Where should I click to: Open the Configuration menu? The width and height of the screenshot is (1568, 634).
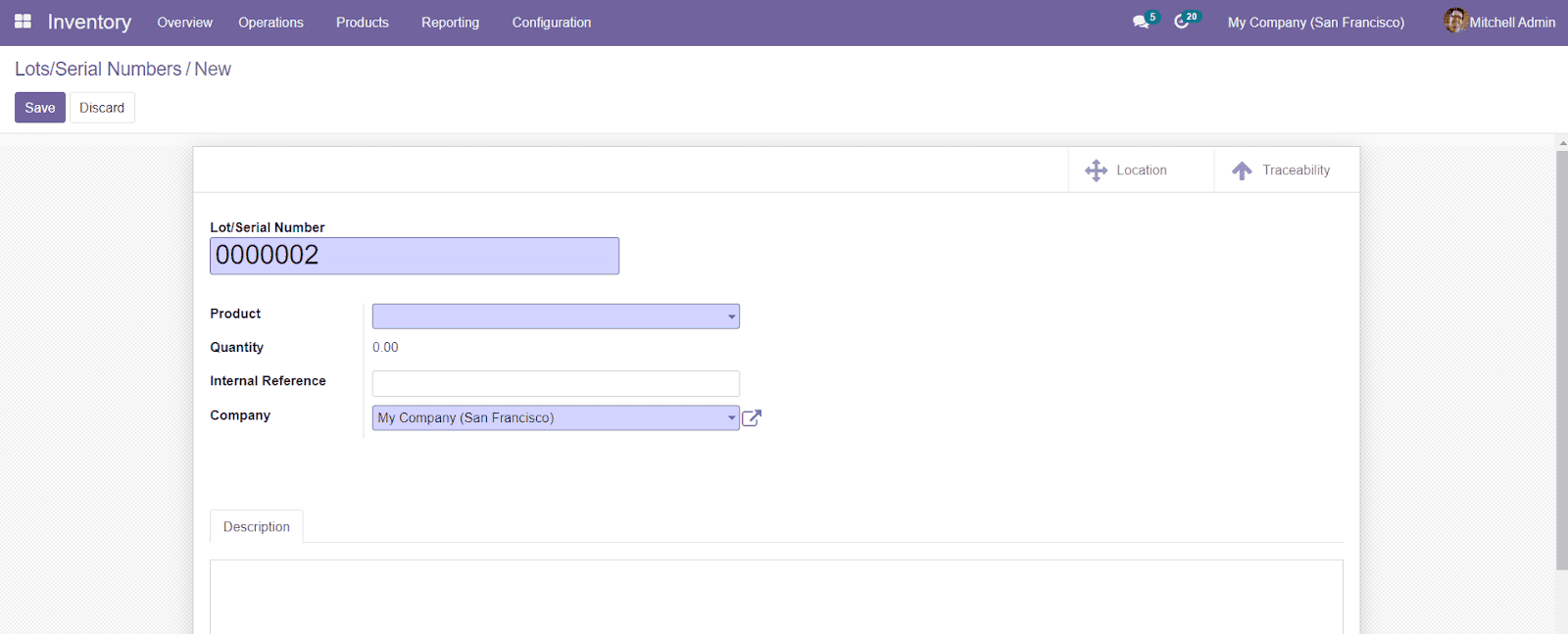click(552, 23)
